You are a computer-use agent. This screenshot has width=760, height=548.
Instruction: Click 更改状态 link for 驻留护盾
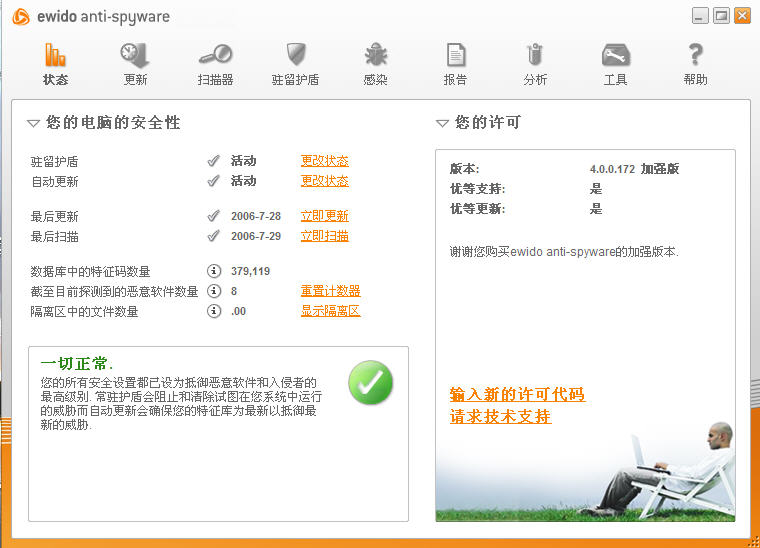[325, 161]
